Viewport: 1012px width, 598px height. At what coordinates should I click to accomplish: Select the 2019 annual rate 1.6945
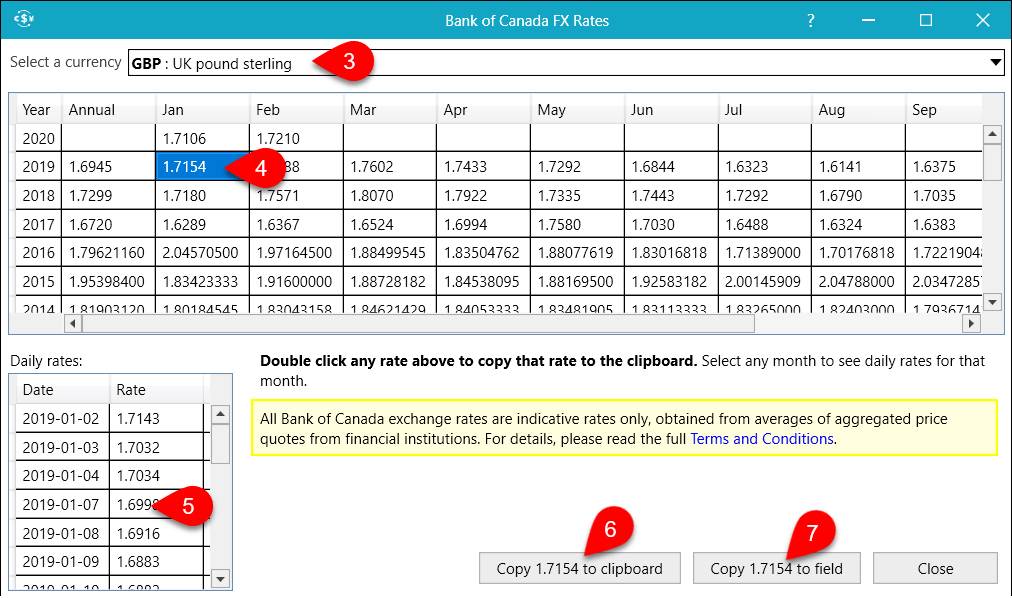pos(108,166)
